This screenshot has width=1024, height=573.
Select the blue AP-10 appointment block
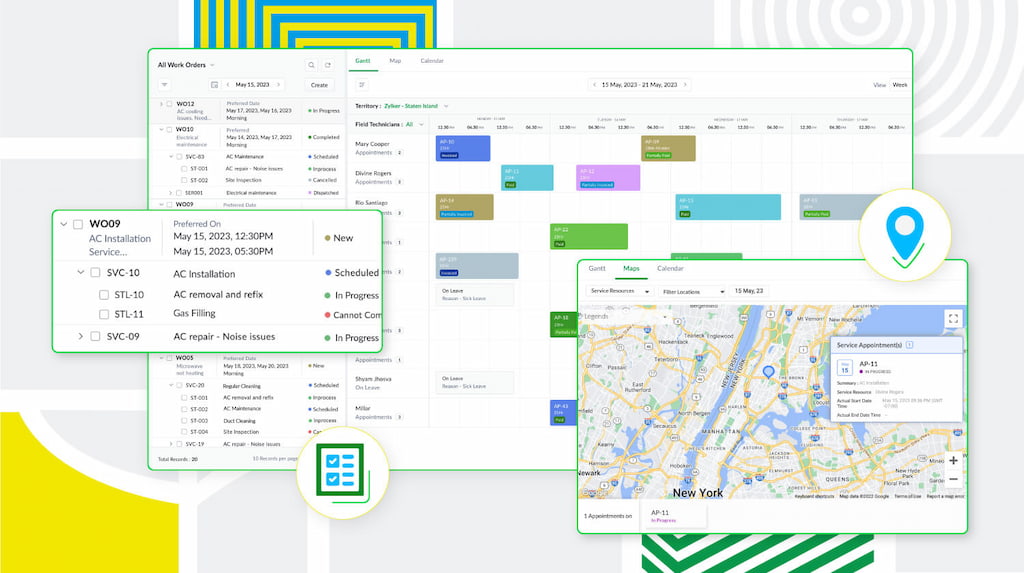coord(462,148)
